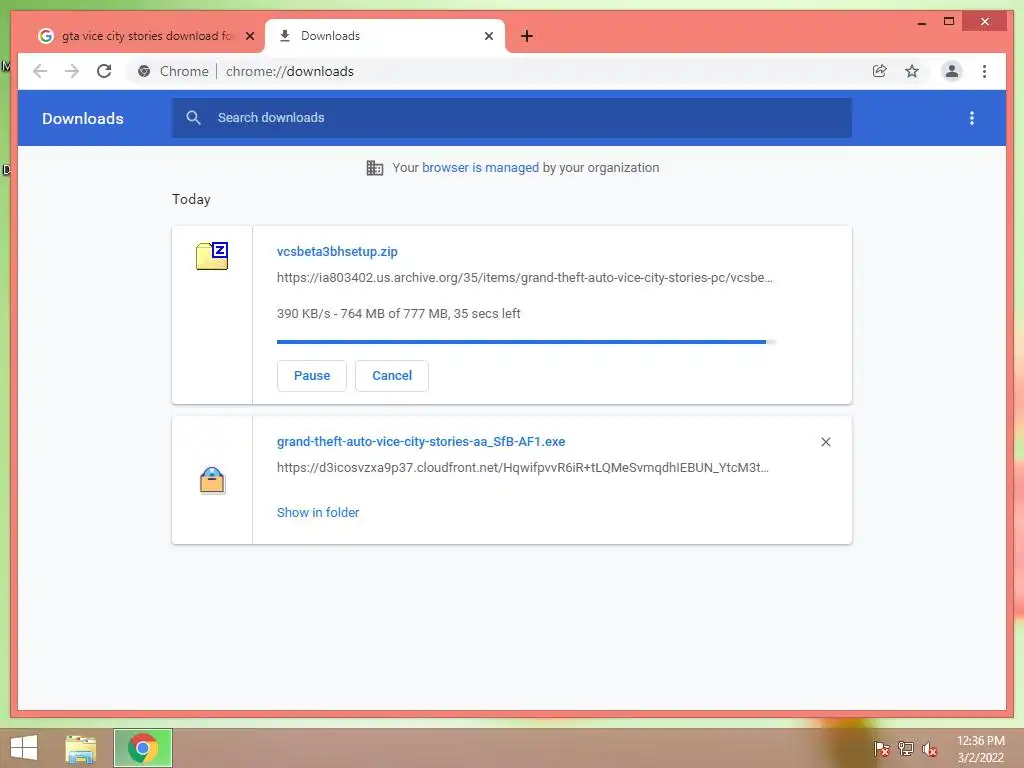Click the archive.org source URL
1024x768 pixels.
click(x=524, y=278)
